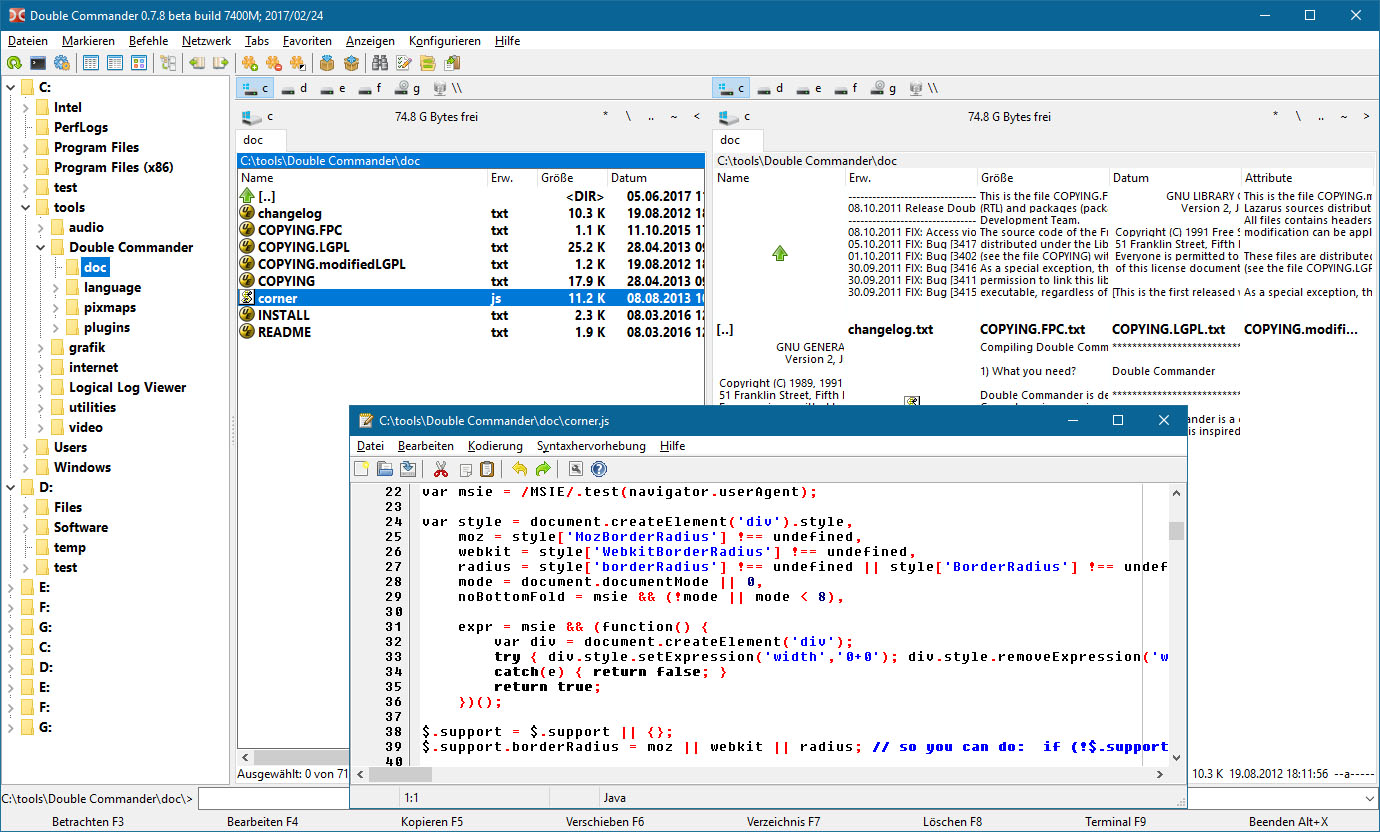Open multi-rename tool icon

coord(404,63)
